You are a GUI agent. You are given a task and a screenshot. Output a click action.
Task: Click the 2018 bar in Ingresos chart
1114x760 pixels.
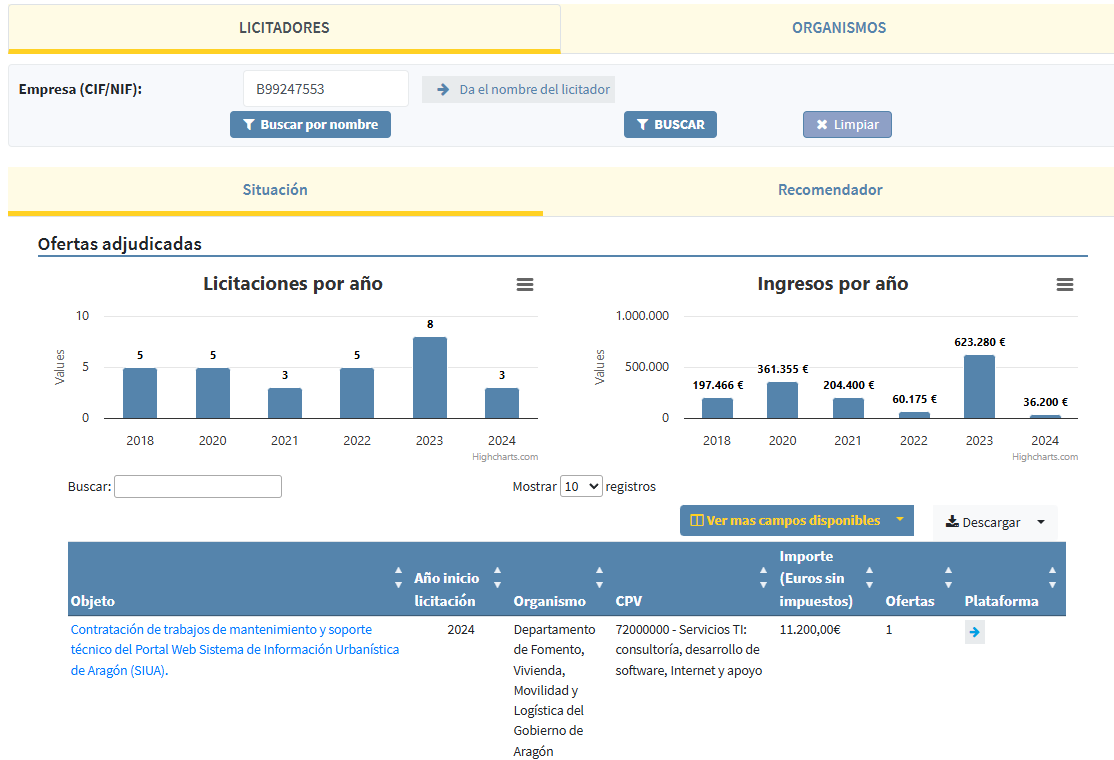(x=717, y=408)
